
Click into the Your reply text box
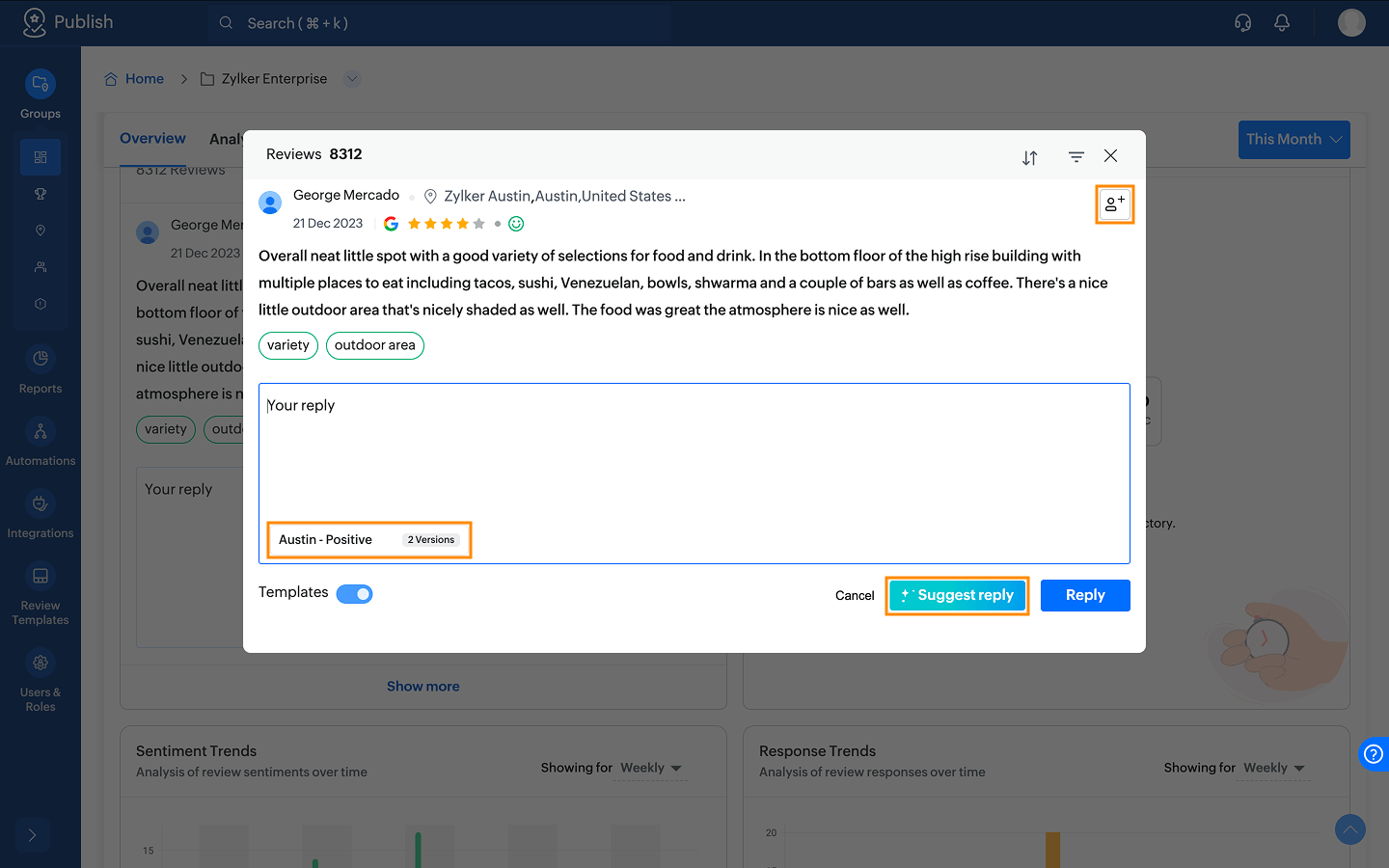pyautogui.click(x=694, y=453)
